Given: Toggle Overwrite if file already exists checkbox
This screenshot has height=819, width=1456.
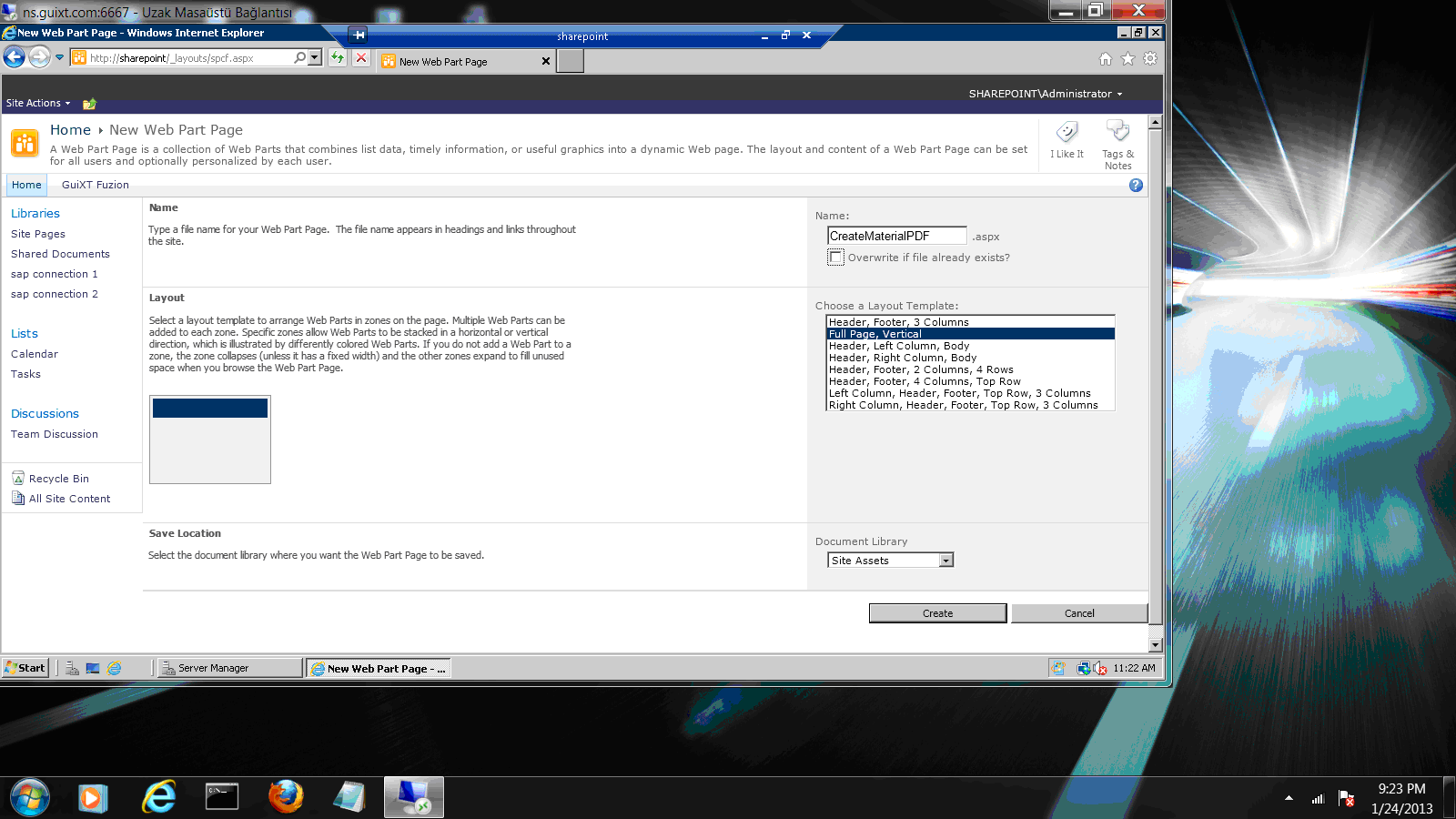Looking at the screenshot, I should 836,258.
